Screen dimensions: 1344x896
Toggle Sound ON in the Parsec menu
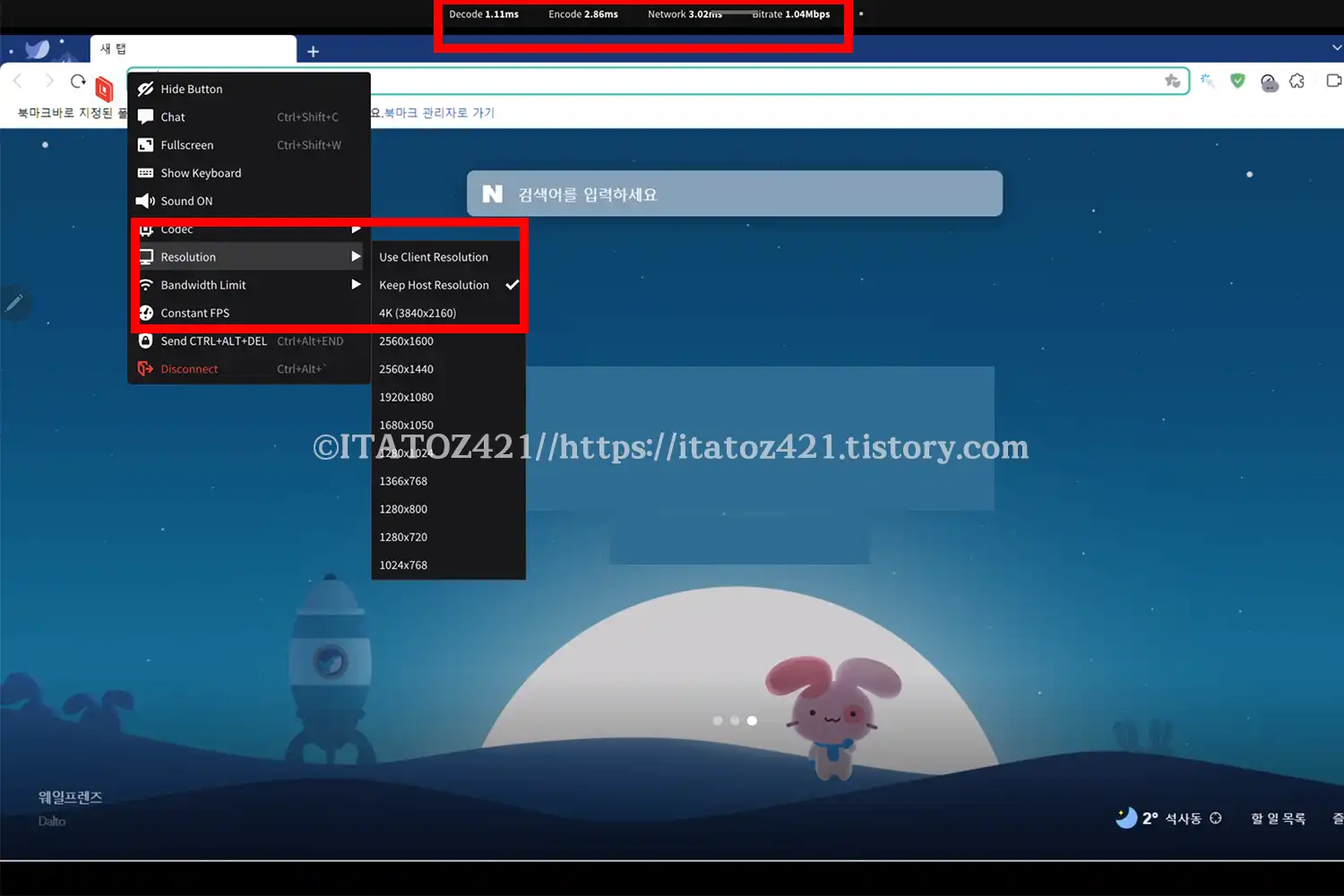pyautogui.click(x=249, y=201)
